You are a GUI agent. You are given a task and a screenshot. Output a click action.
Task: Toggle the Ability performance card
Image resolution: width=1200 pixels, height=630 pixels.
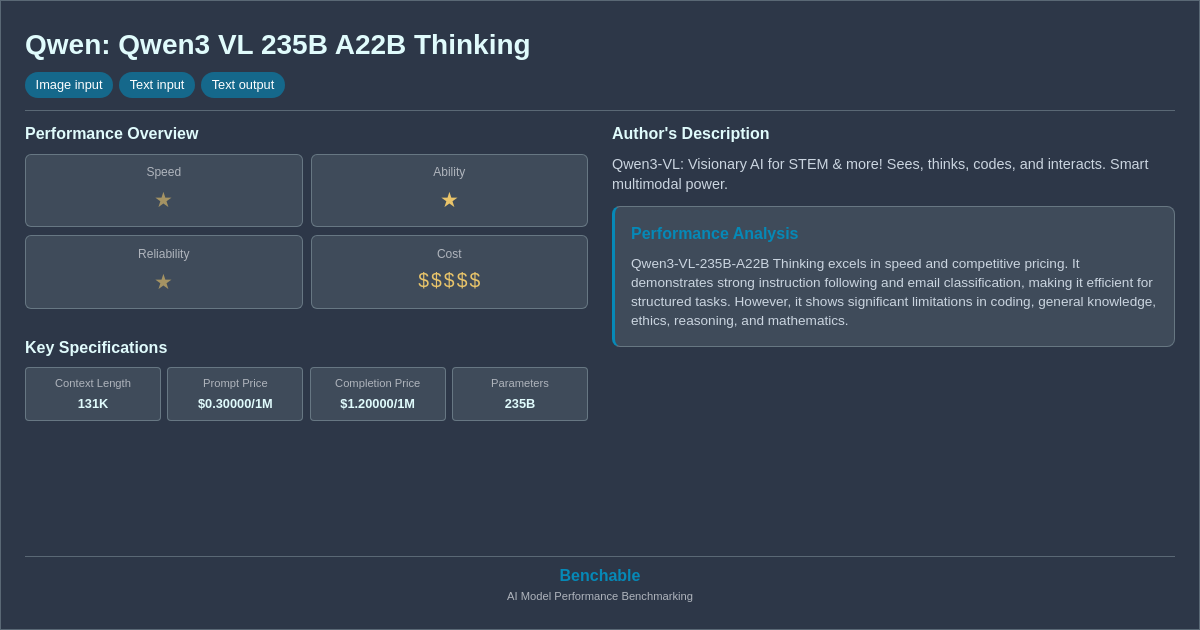click(x=449, y=190)
